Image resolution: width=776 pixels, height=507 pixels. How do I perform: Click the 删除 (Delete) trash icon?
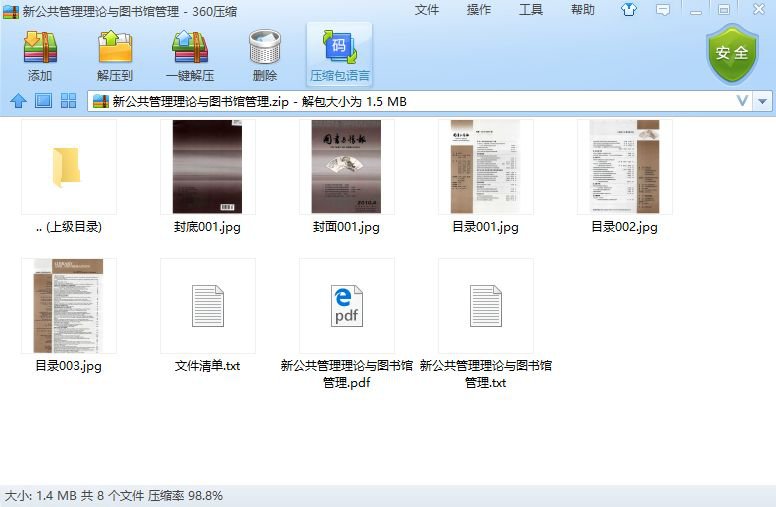(x=265, y=48)
